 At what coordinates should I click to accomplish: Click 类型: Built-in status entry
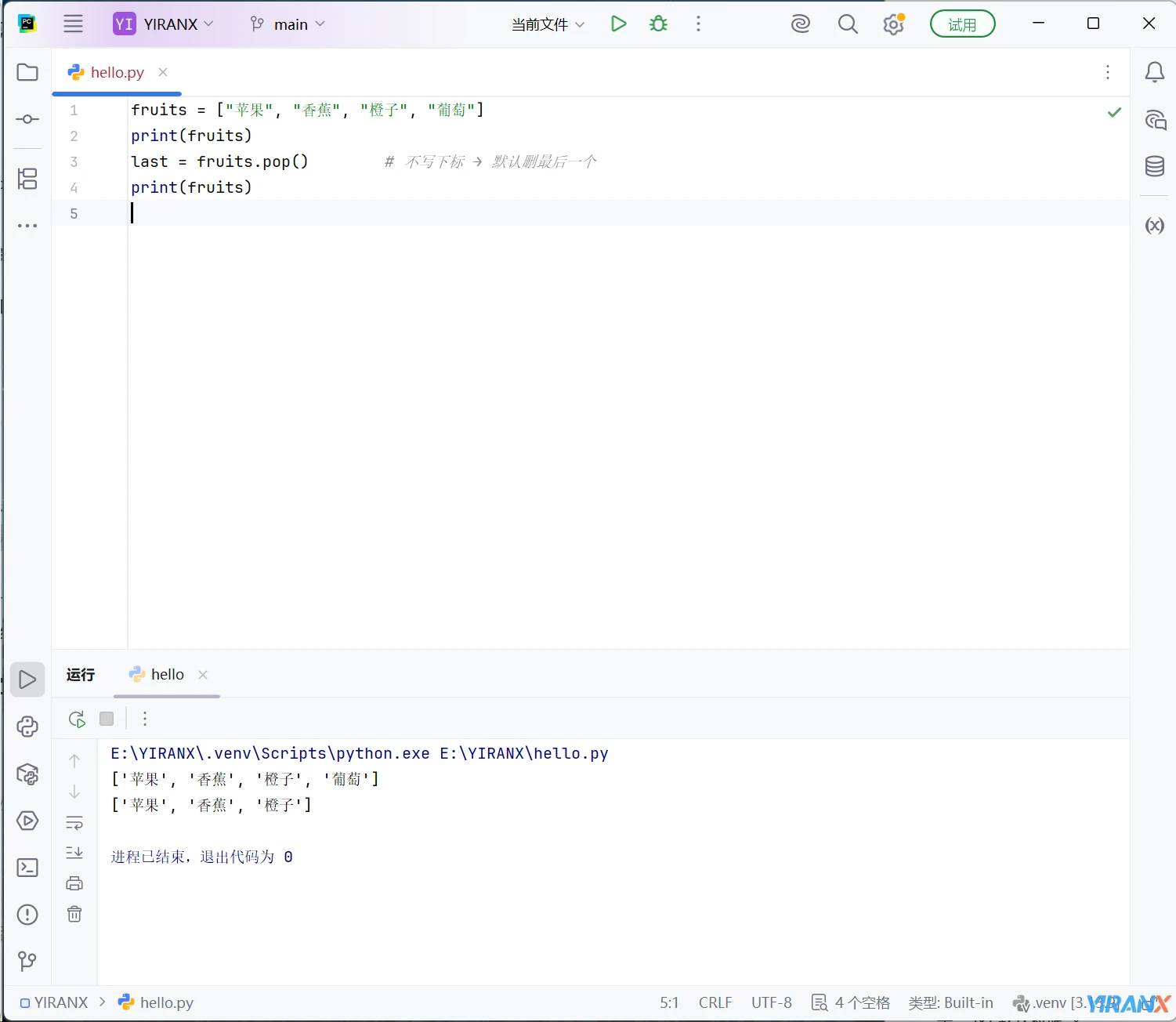(x=951, y=1003)
